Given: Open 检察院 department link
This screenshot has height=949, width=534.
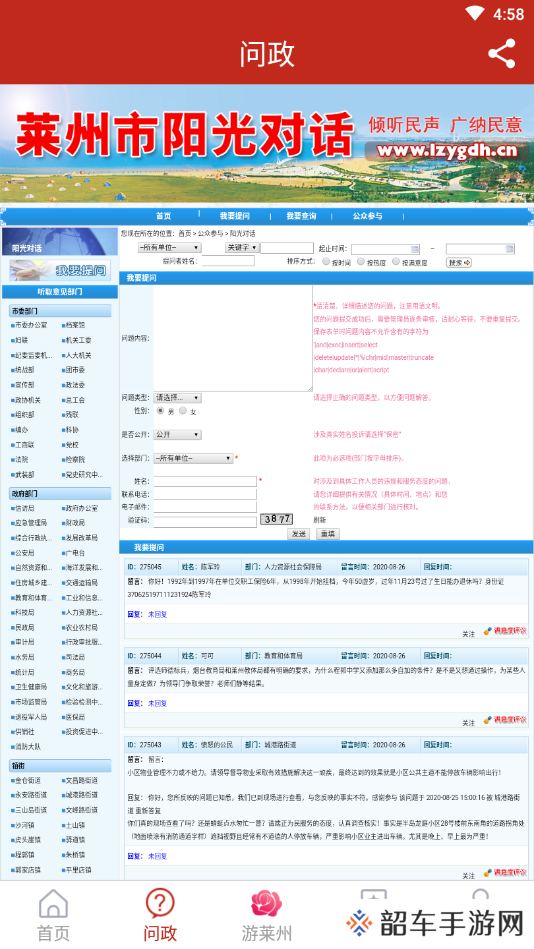Looking at the screenshot, I should (x=73, y=460).
